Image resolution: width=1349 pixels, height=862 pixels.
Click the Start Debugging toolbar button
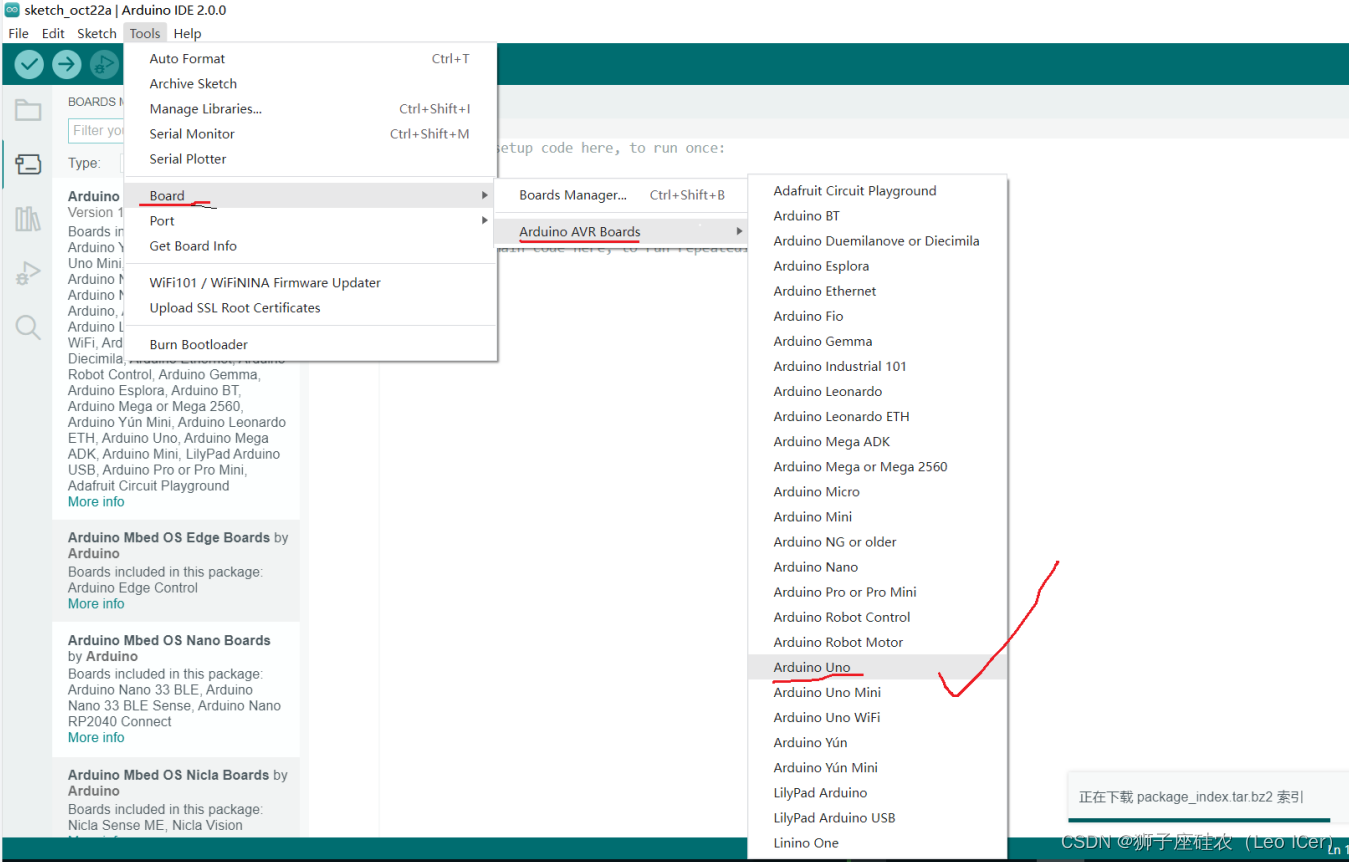104,65
